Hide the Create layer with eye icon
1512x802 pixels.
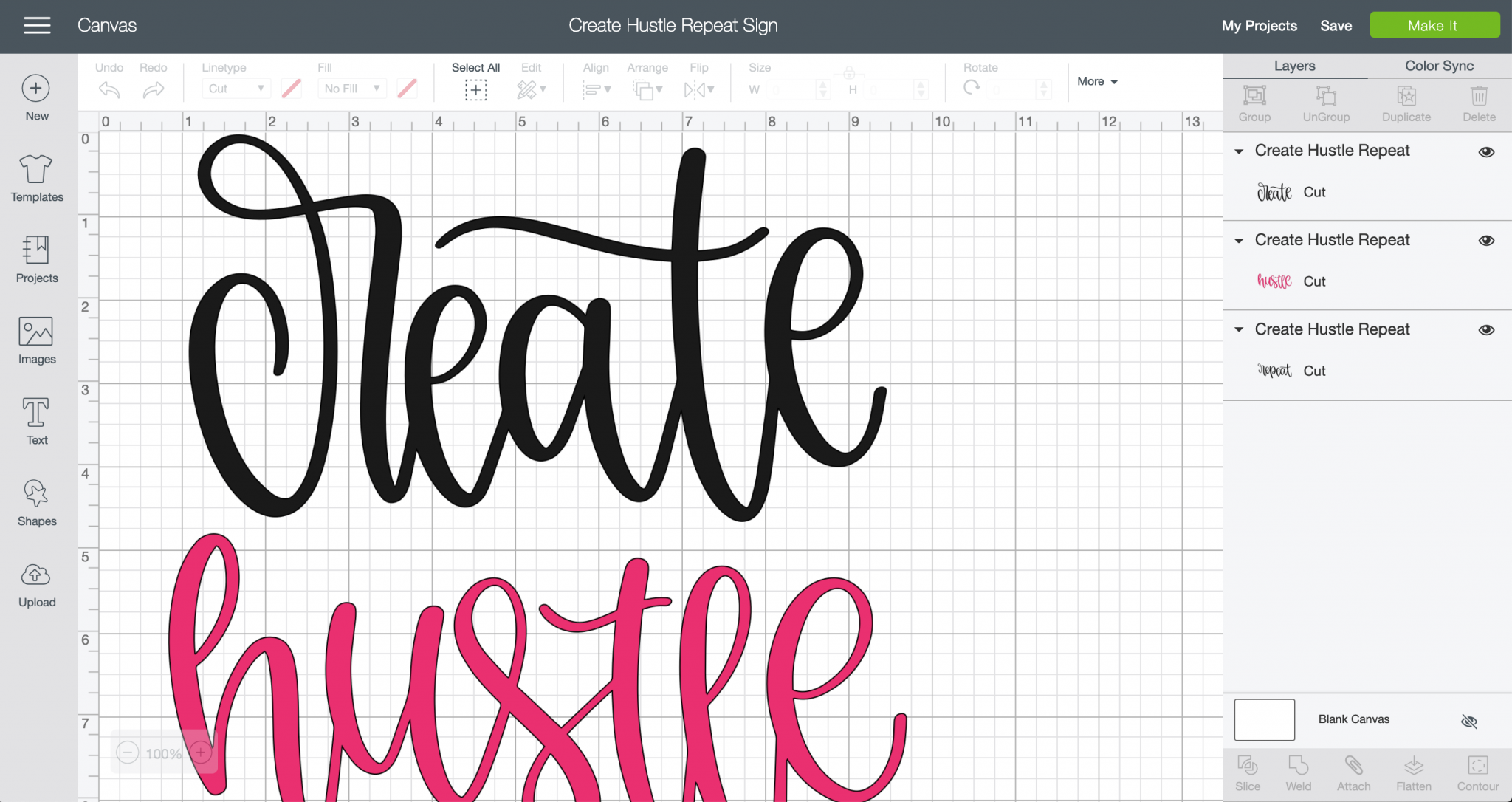1486,152
